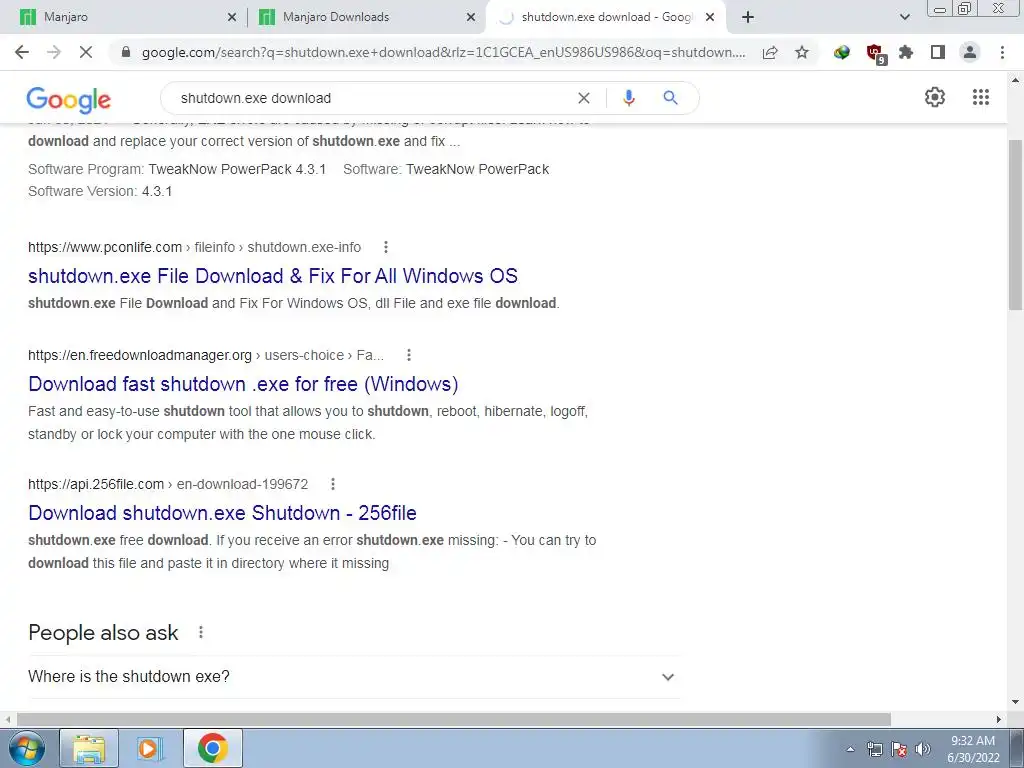Click the scroll down arrow
The width and height of the screenshot is (1024, 768).
click(1015, 702)
